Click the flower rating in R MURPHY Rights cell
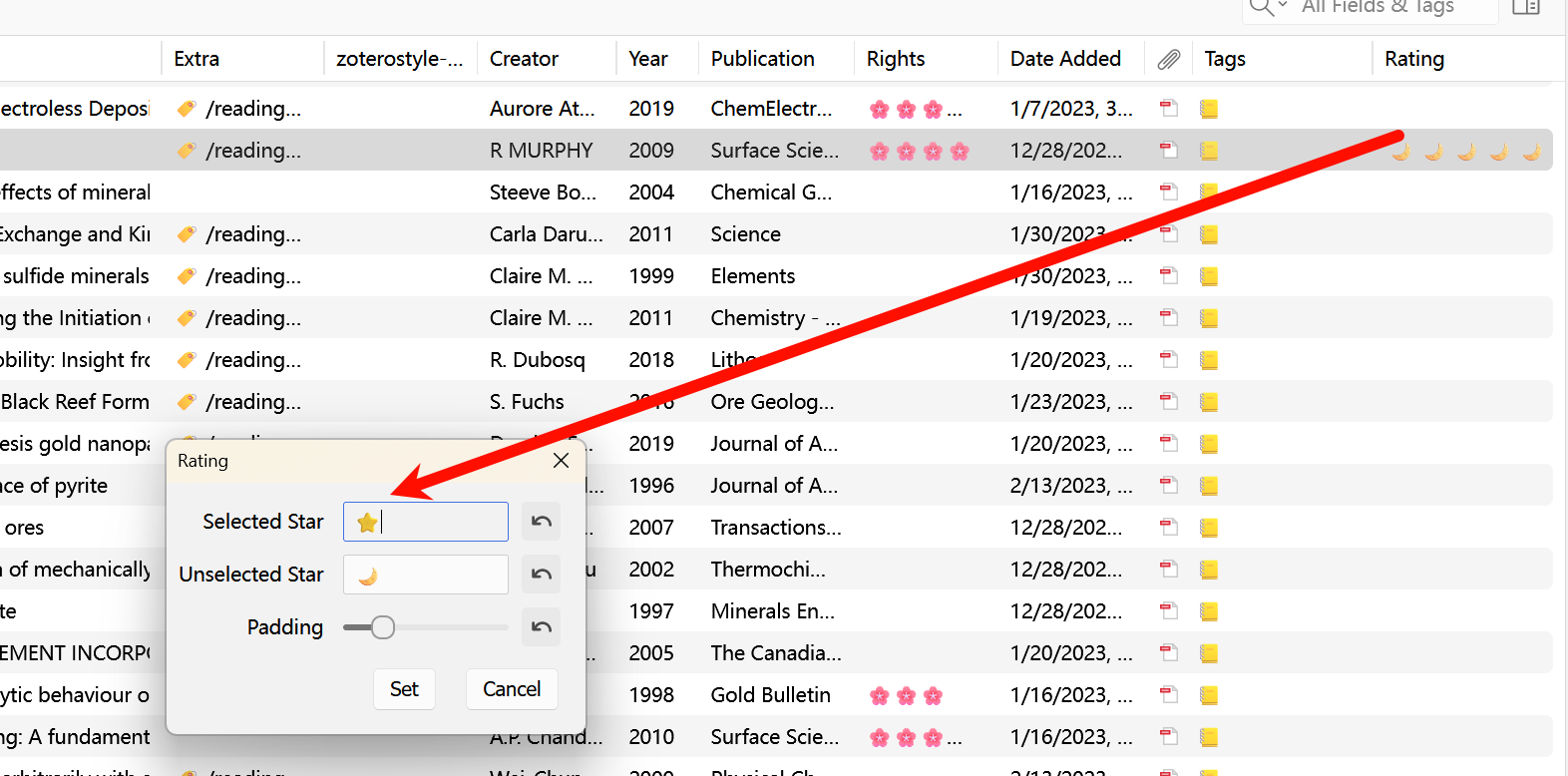 pos(920,152)
